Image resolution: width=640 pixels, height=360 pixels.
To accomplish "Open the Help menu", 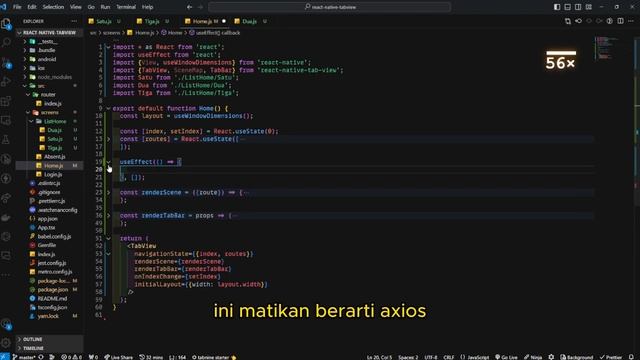I will coord(147,7).
